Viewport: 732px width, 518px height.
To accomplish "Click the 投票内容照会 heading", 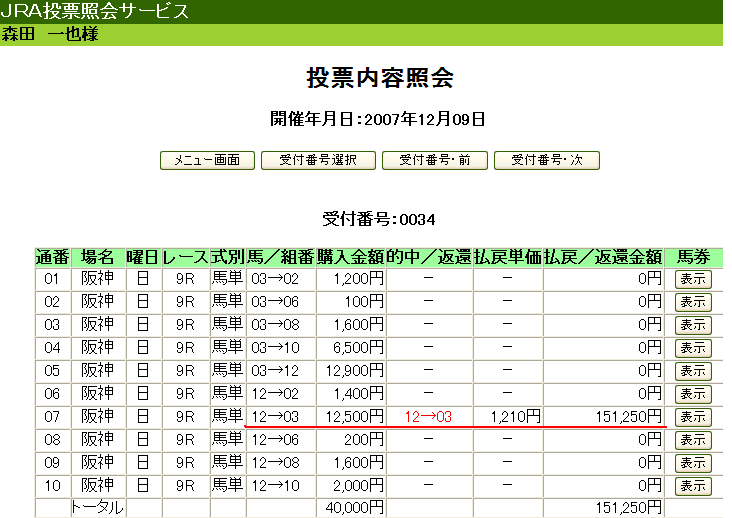I will click(x=380, y=78).
